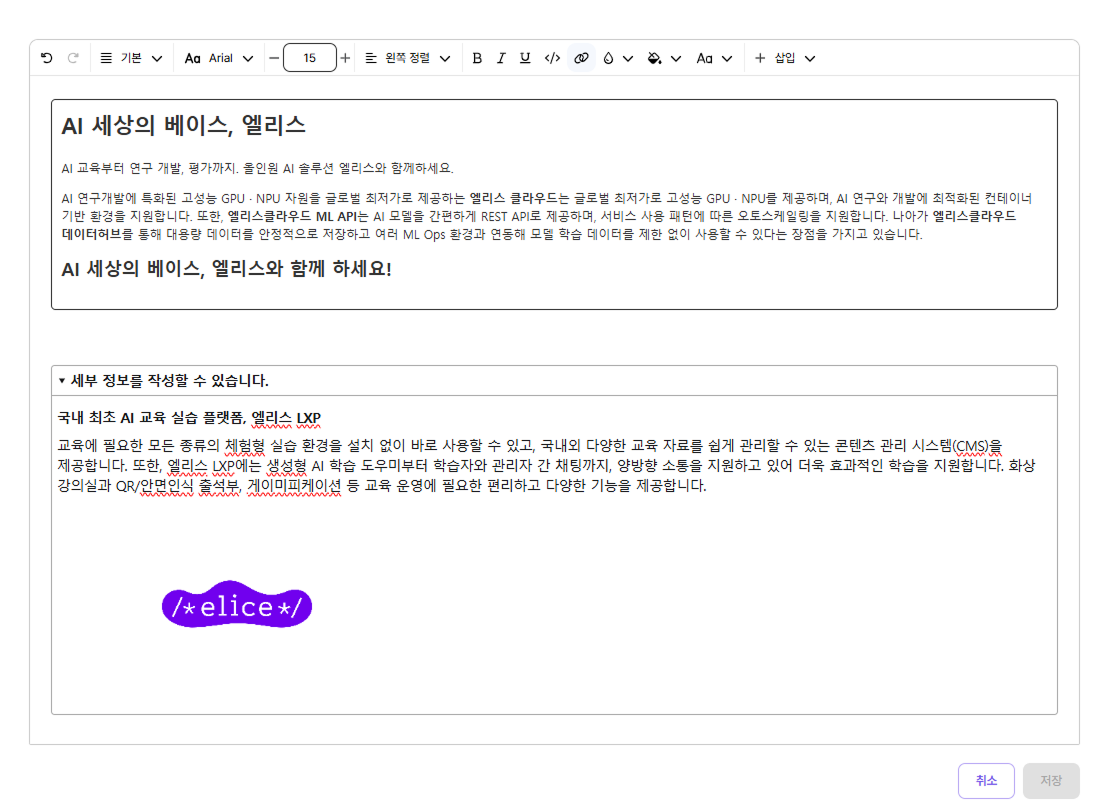Toggle italic formatting
1108x811 pixels.
(x=501, y=58)
